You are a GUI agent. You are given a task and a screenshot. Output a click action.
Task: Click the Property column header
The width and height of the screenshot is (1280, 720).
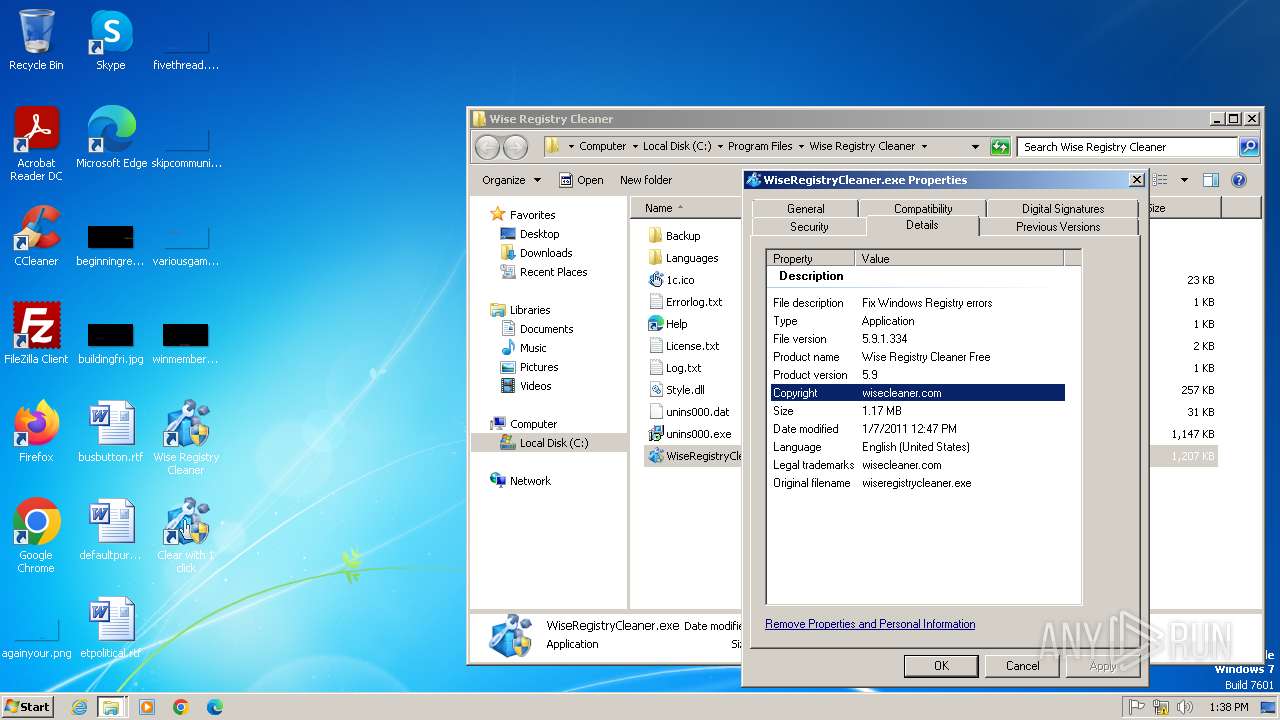point(810,258)
